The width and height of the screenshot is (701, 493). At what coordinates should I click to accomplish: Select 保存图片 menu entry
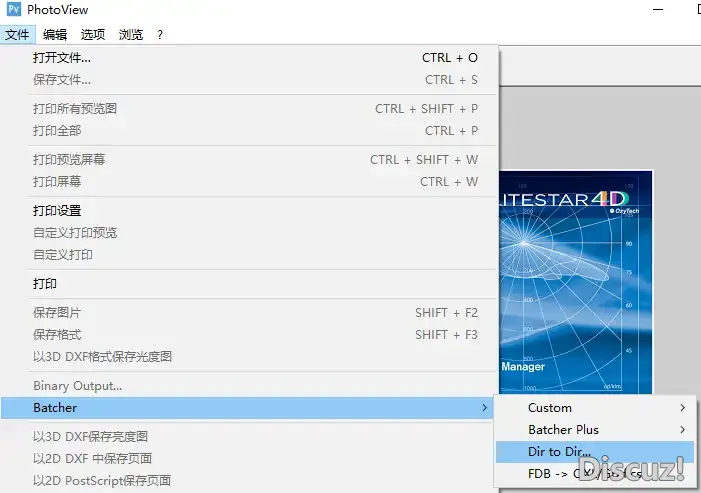pyautogui.click(x=255, y=312)
